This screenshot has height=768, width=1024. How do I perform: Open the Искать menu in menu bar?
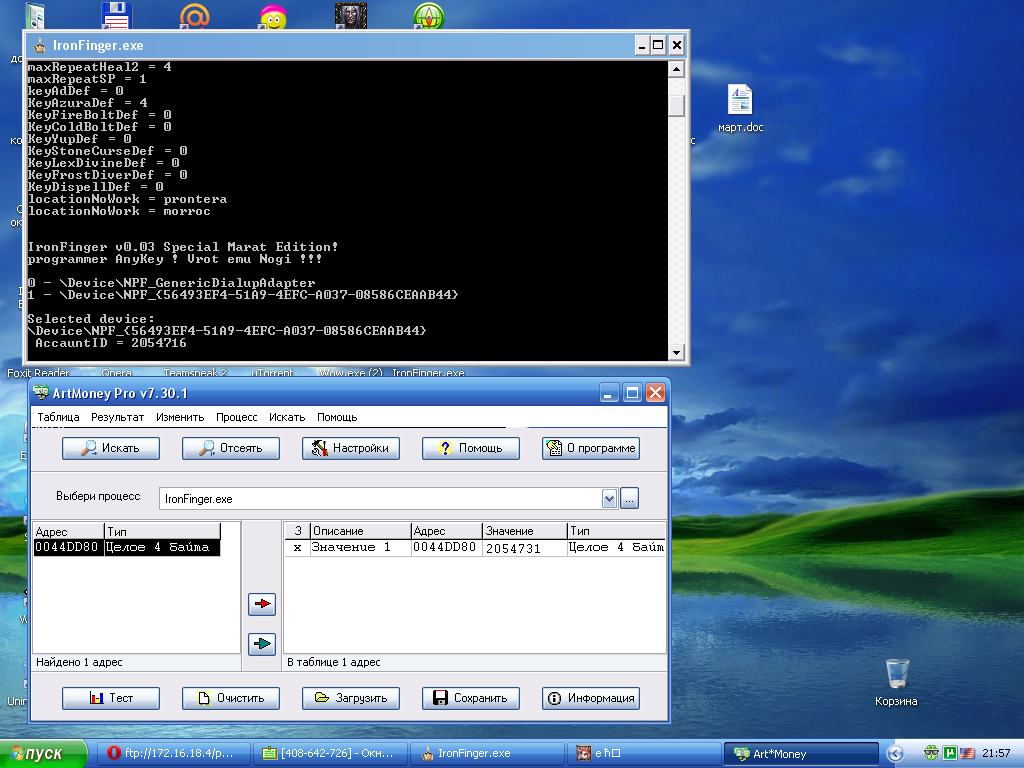click(x=287, y=417)
